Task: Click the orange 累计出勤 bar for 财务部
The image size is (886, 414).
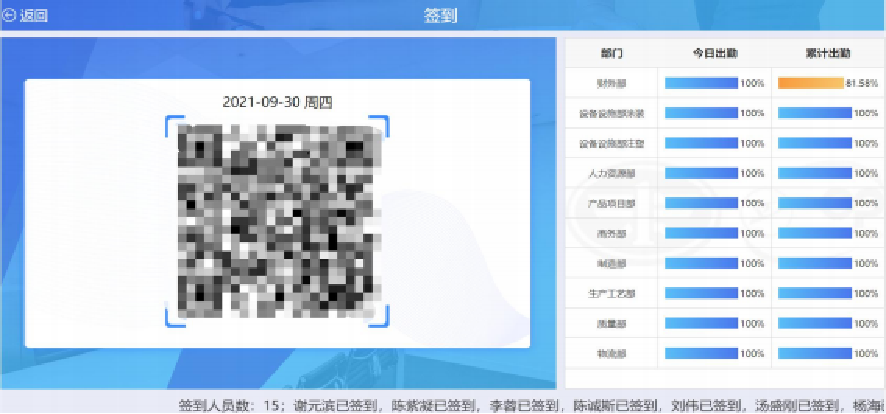Action: tap(811, 83)
